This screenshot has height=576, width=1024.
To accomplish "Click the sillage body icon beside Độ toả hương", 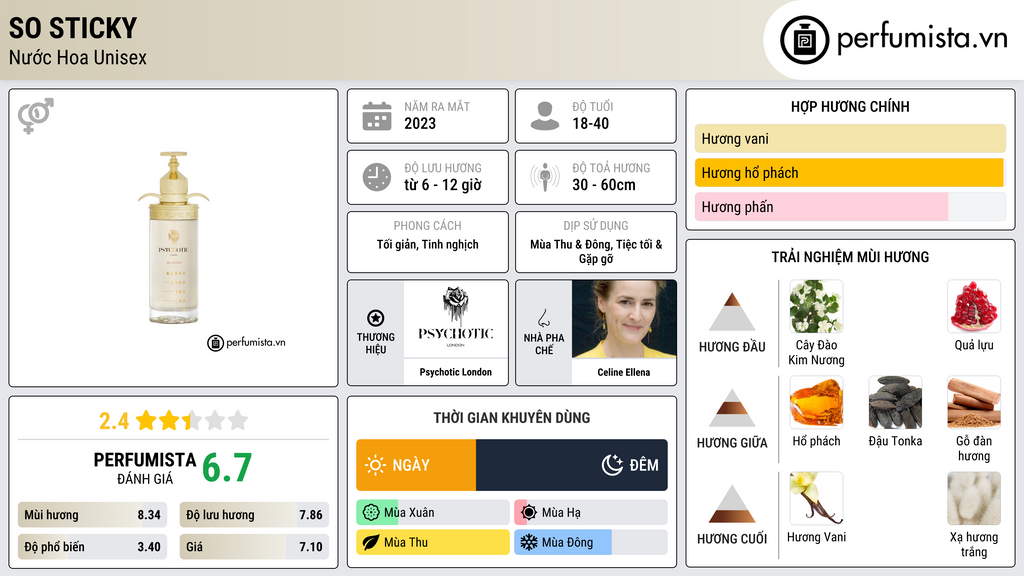I will (x=545, y=177).
